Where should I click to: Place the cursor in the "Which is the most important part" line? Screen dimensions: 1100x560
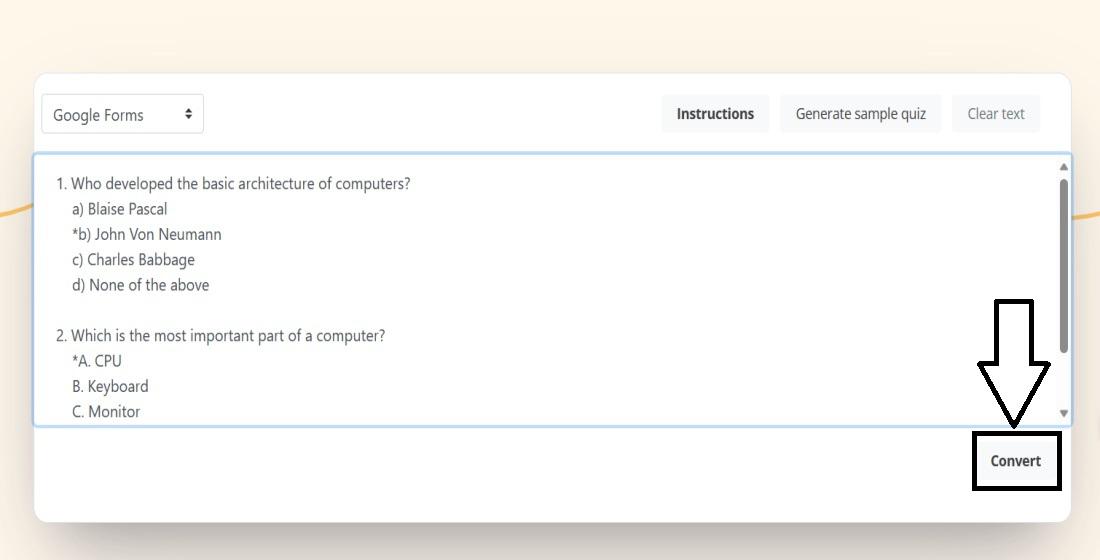pyautogui.click(x=220, y=335)
